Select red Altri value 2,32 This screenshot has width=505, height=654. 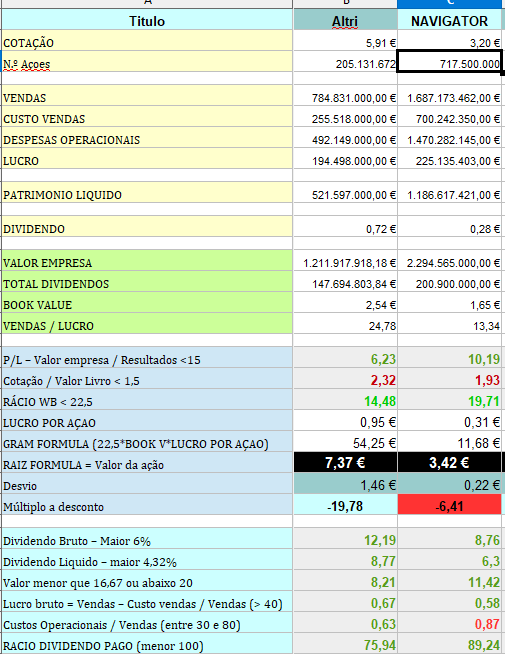point(345,380)
